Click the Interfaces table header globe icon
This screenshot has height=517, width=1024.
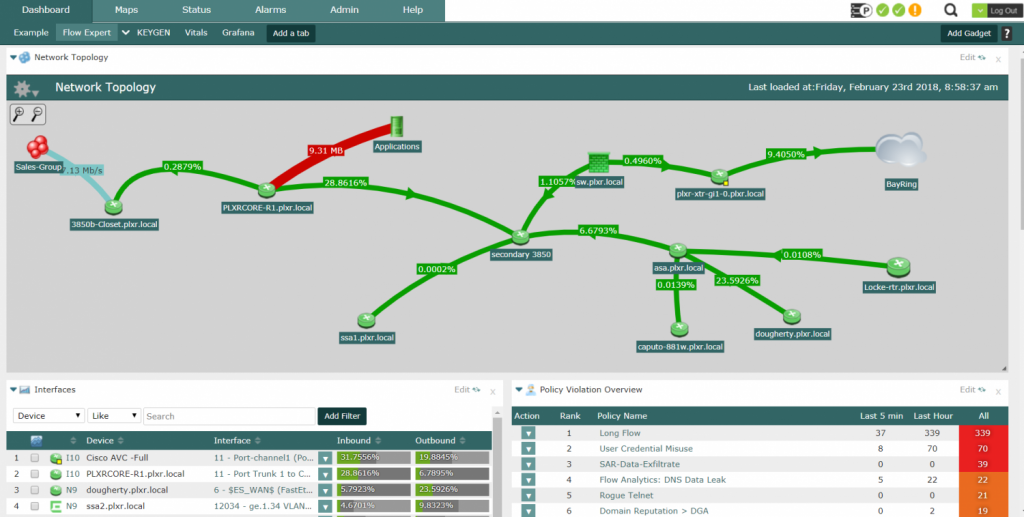(37, 441)
